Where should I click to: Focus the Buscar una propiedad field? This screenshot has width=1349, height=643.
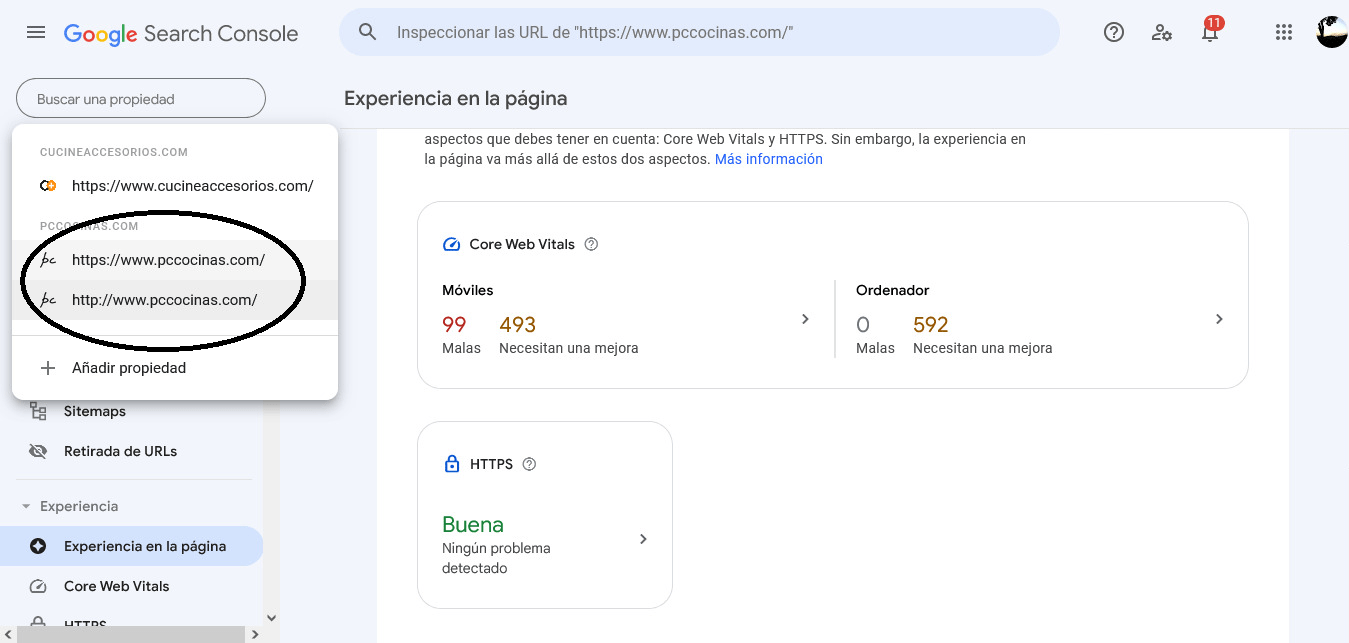(x=141, y=99)
